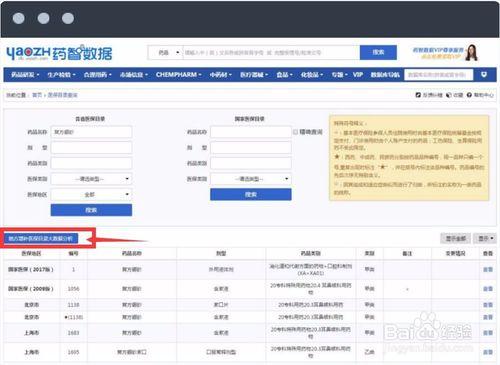500x365 pixels.
Task: Click the show-all gray button above table
Action: [456, 238]
